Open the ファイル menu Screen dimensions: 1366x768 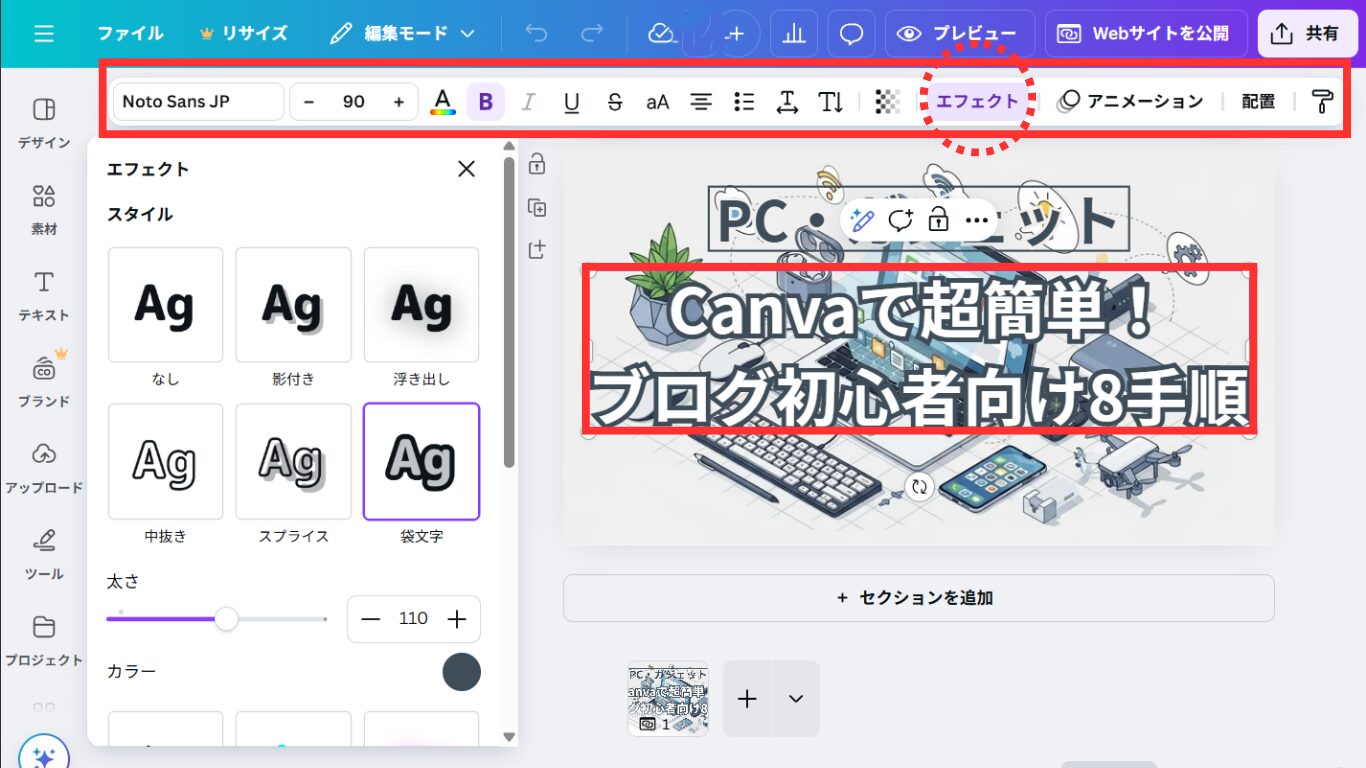point(130,33)
